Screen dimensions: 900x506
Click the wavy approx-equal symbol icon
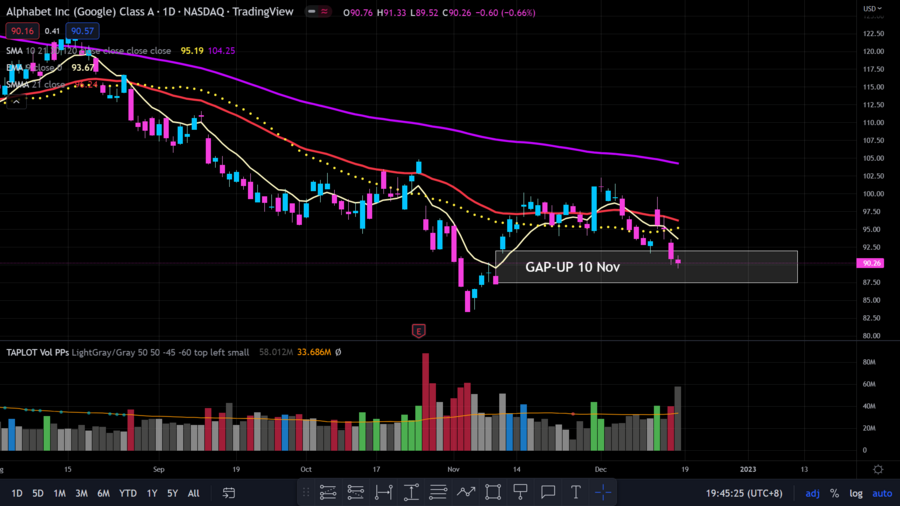(324, 11)
